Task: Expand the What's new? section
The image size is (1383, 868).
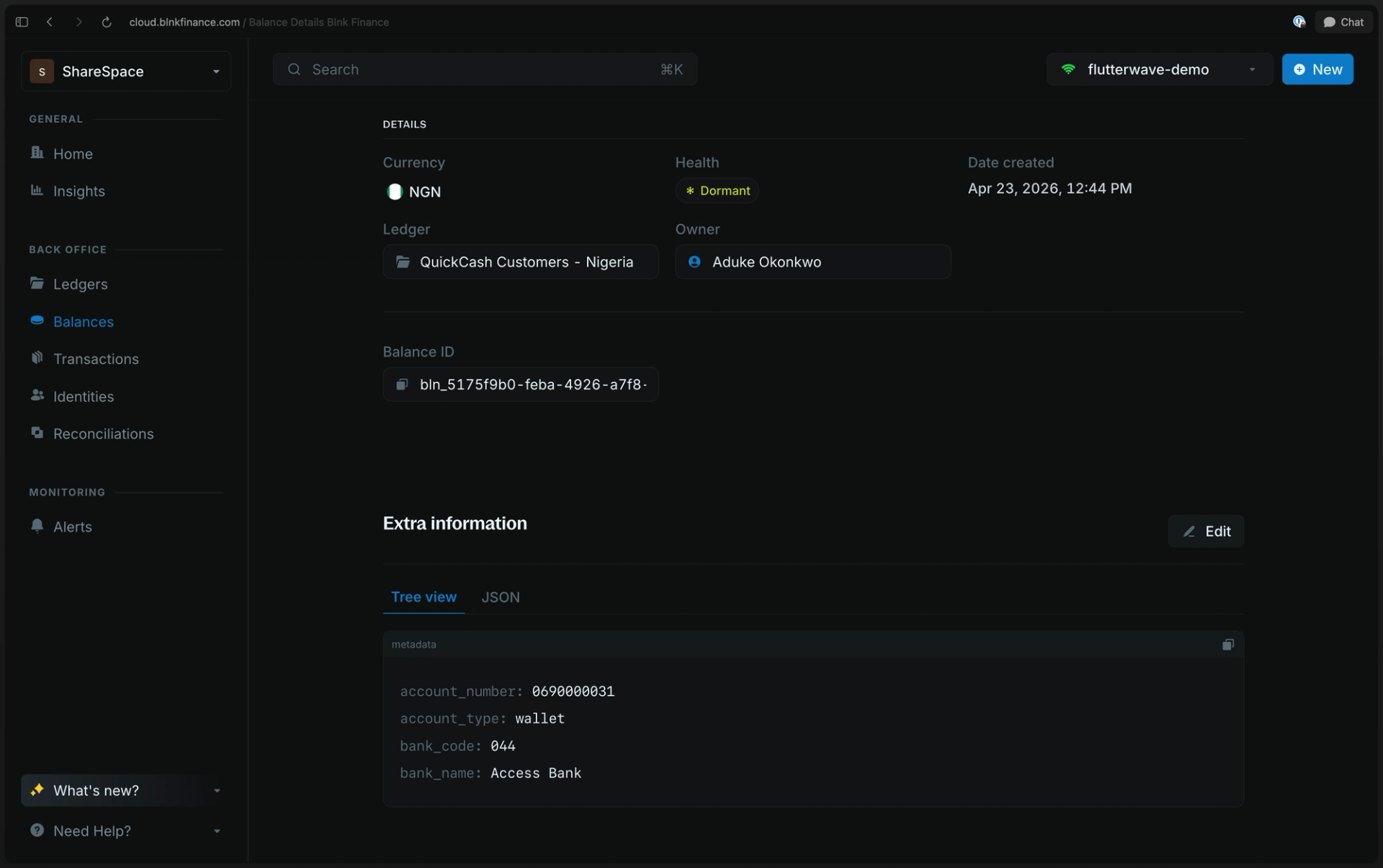Action: [126, 790]
